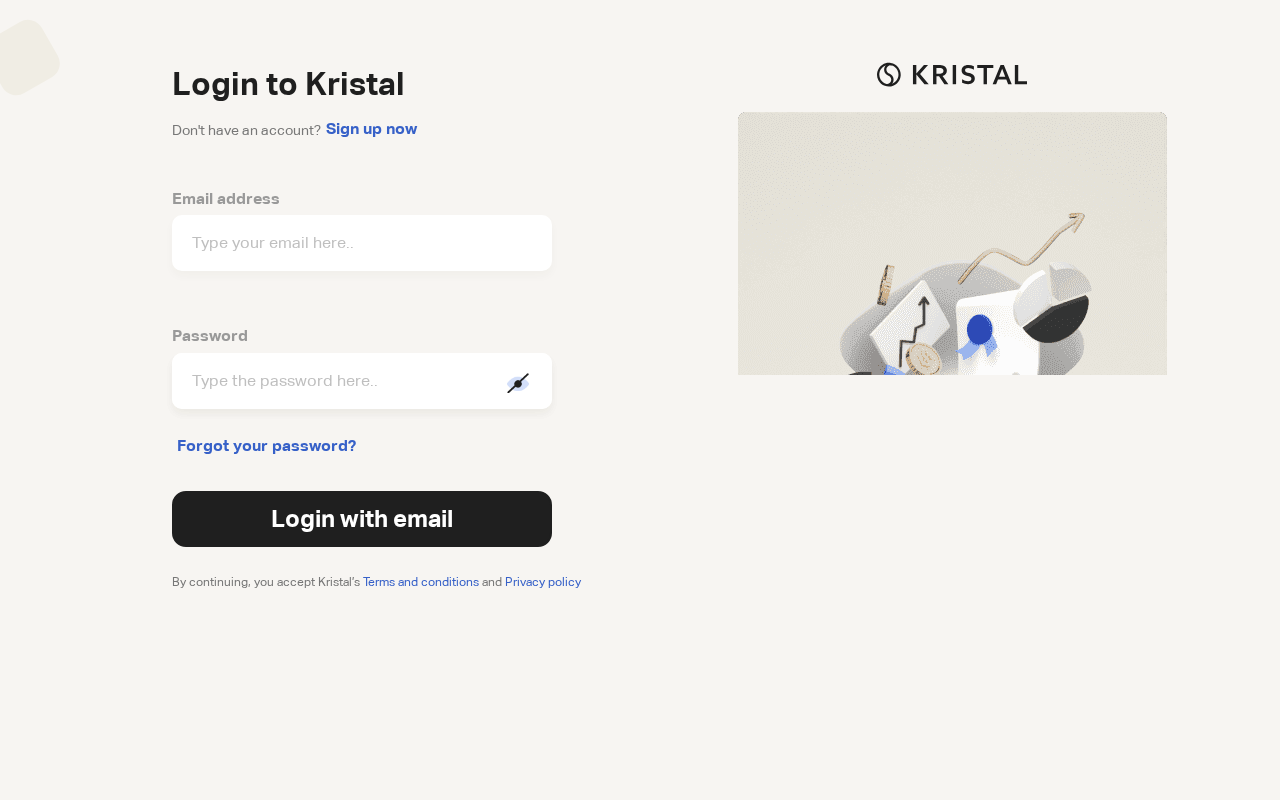The height and width of the screenshot is (800, 1280).
Task: Click Don't have an account text
Action: pos(246,130)
